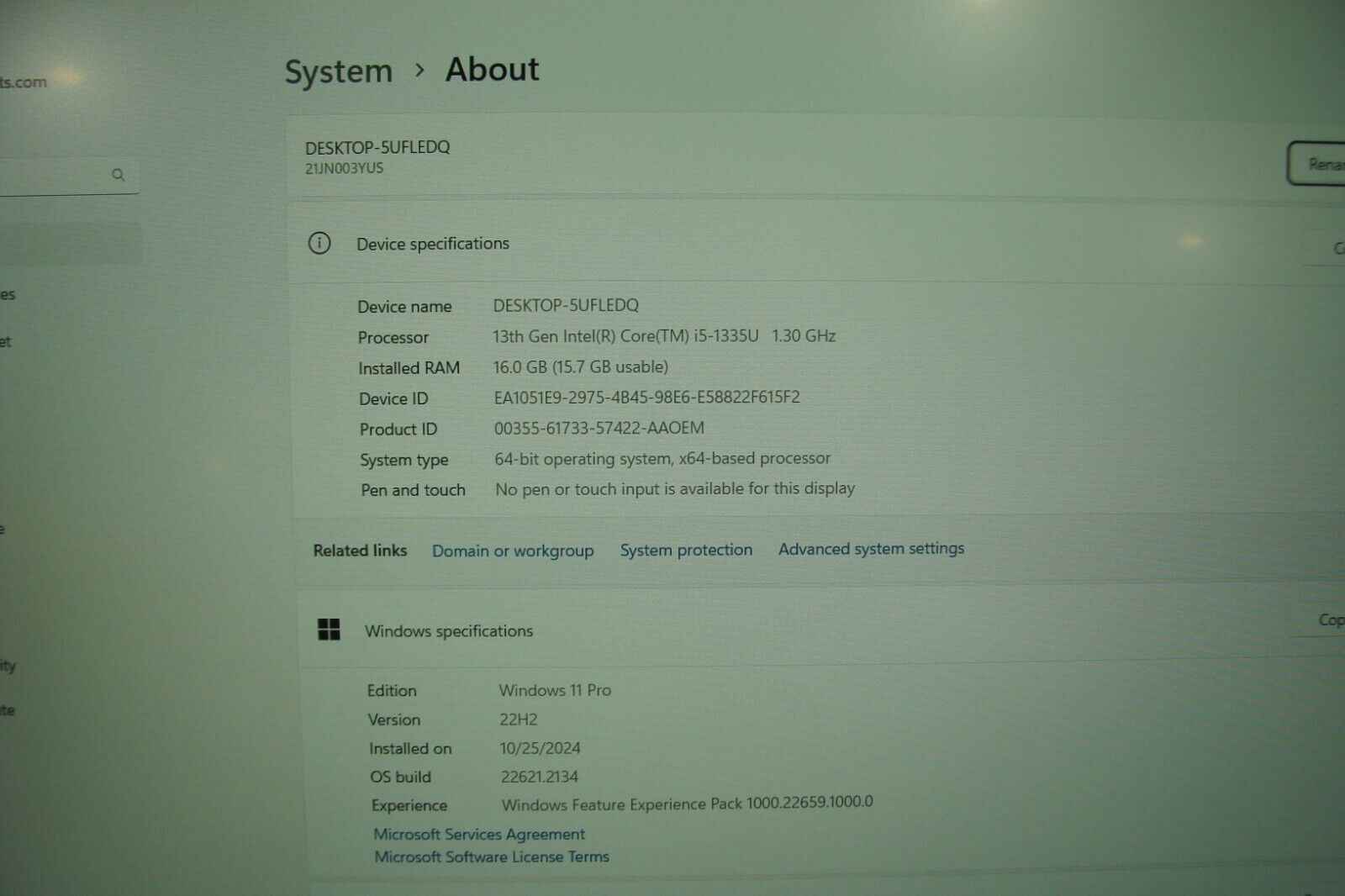Select the 64-bit operating system text

tap(662, 458)
